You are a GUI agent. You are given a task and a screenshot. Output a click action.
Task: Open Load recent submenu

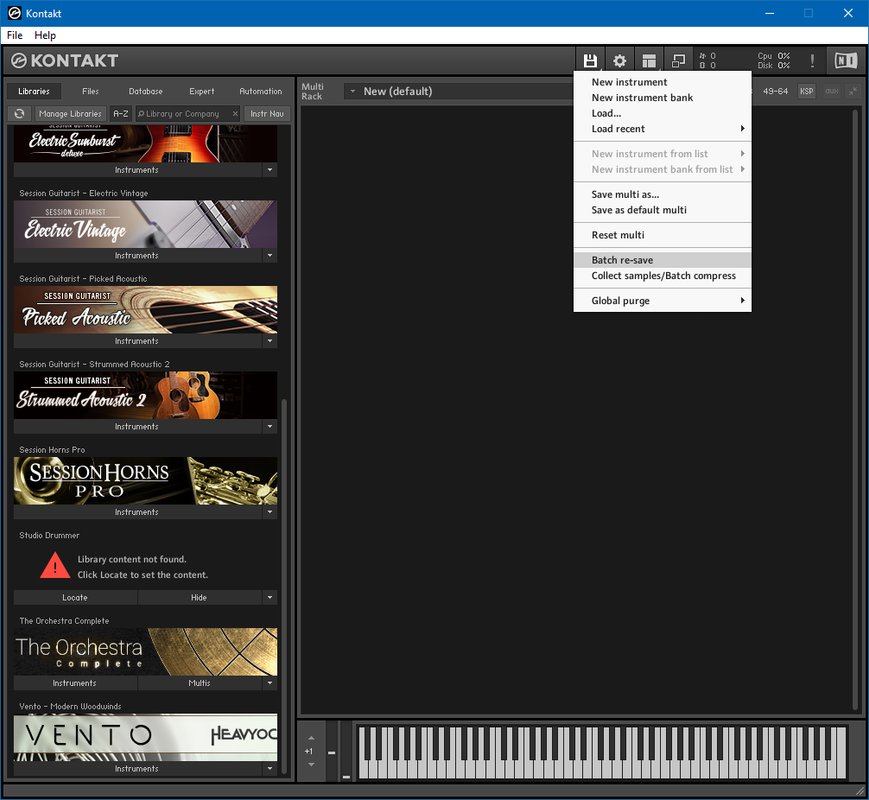tap(662, 129)
